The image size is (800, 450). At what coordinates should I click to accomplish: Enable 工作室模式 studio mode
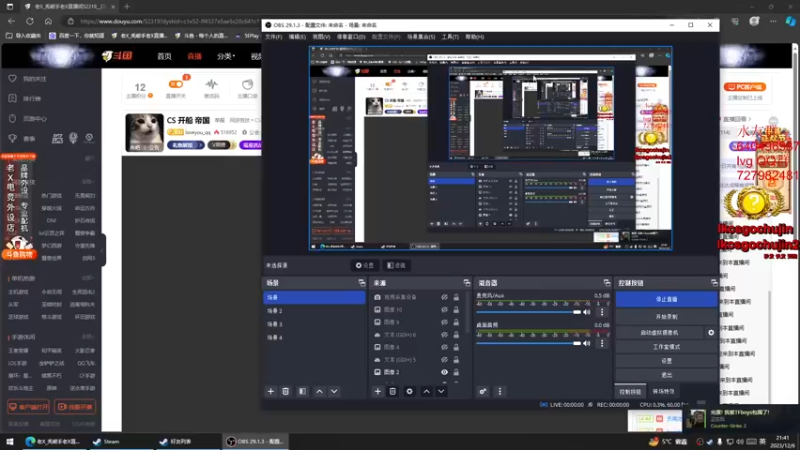coord(666,346)
